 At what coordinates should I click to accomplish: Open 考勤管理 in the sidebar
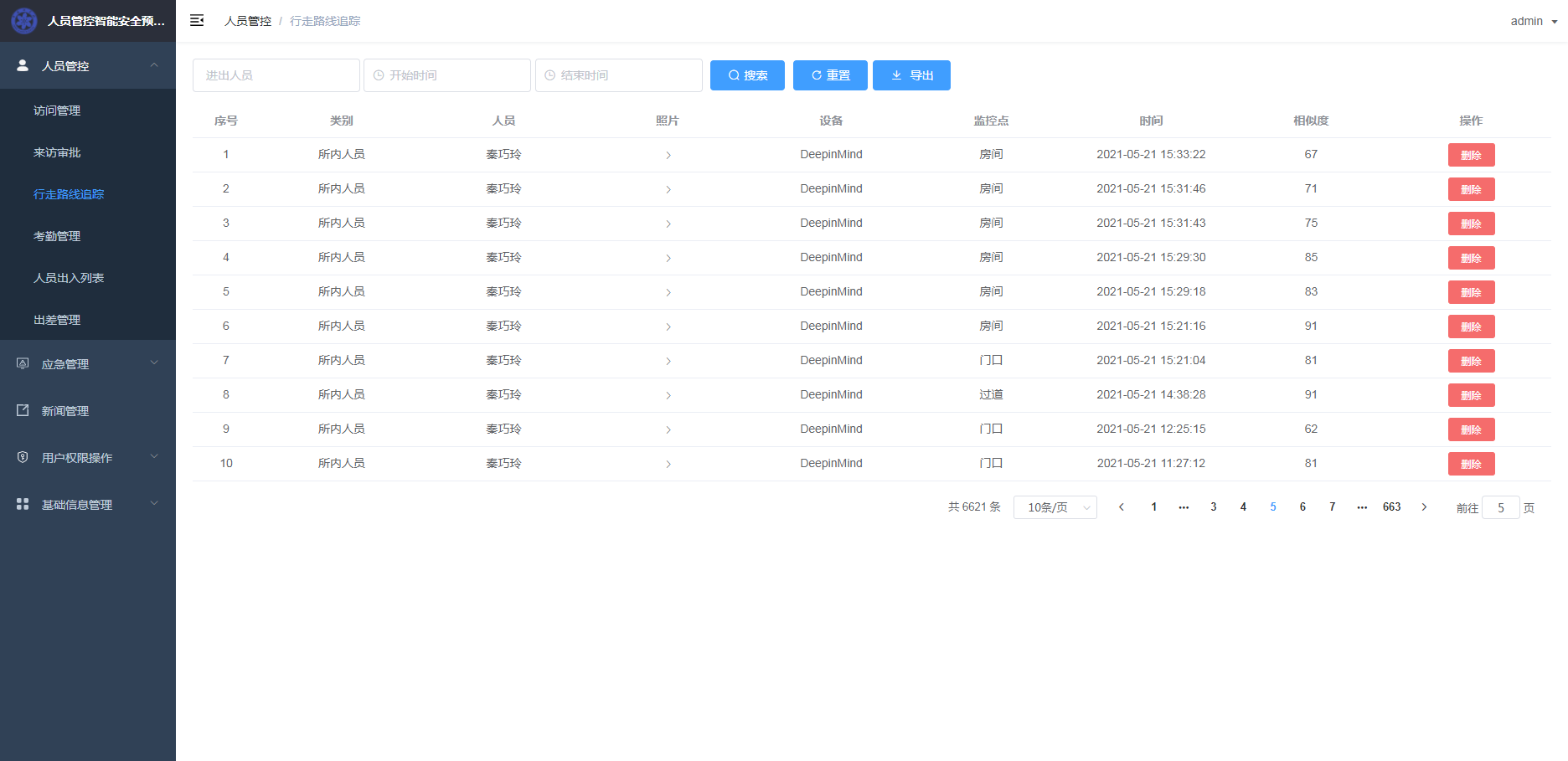click(57, 236)
